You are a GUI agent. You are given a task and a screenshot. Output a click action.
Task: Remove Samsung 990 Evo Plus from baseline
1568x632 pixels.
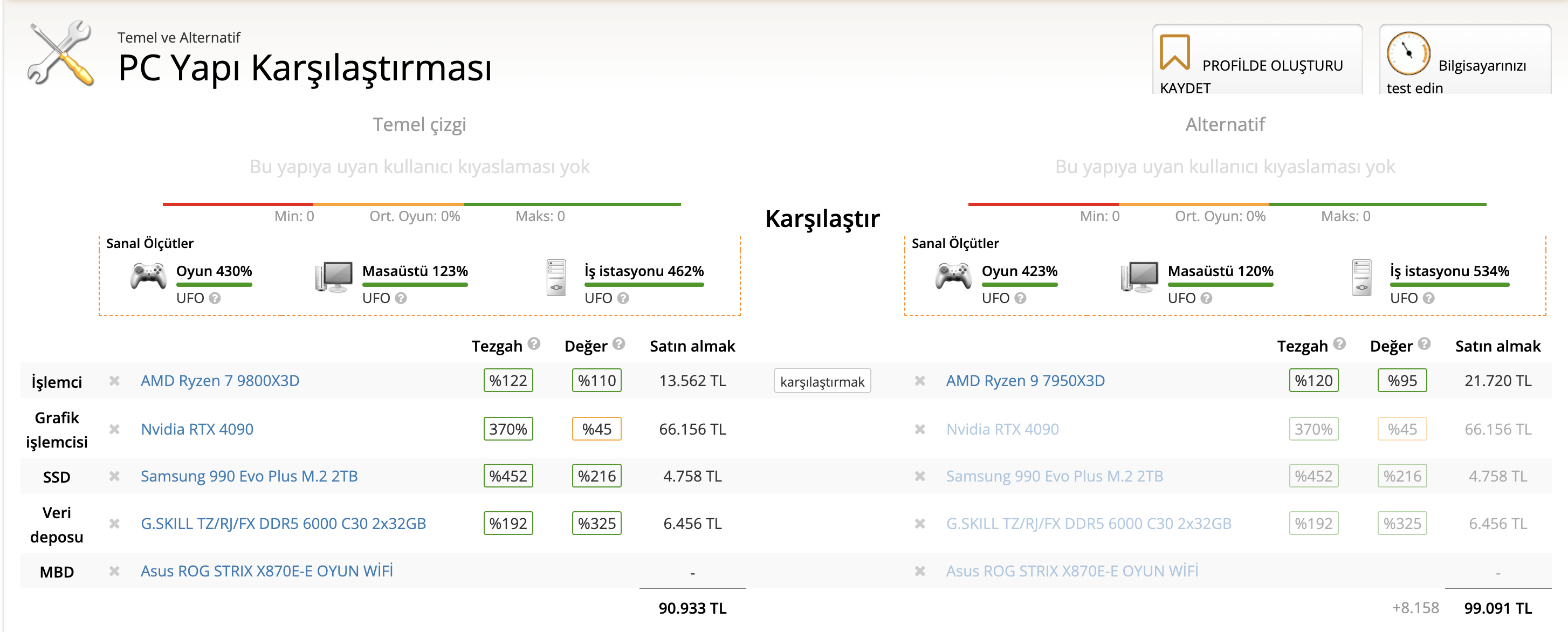click(x=114, y=476)
